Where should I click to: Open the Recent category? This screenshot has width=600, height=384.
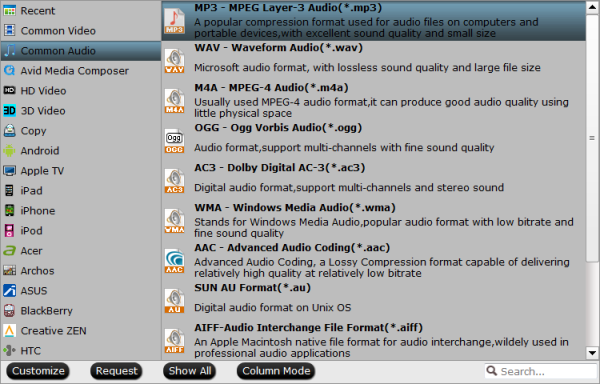[81, 11]
